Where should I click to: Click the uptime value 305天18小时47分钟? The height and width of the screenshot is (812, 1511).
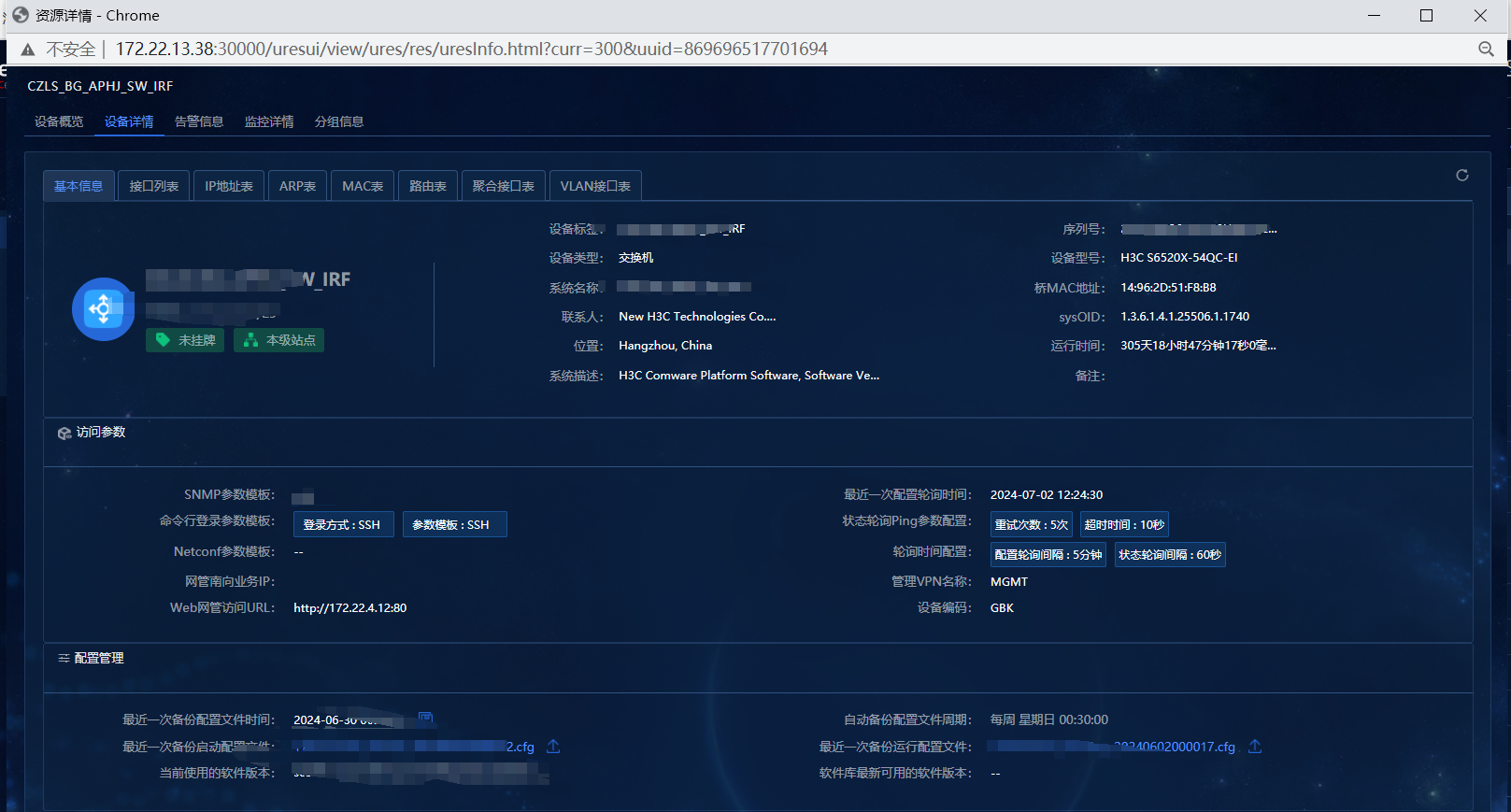1198,345
